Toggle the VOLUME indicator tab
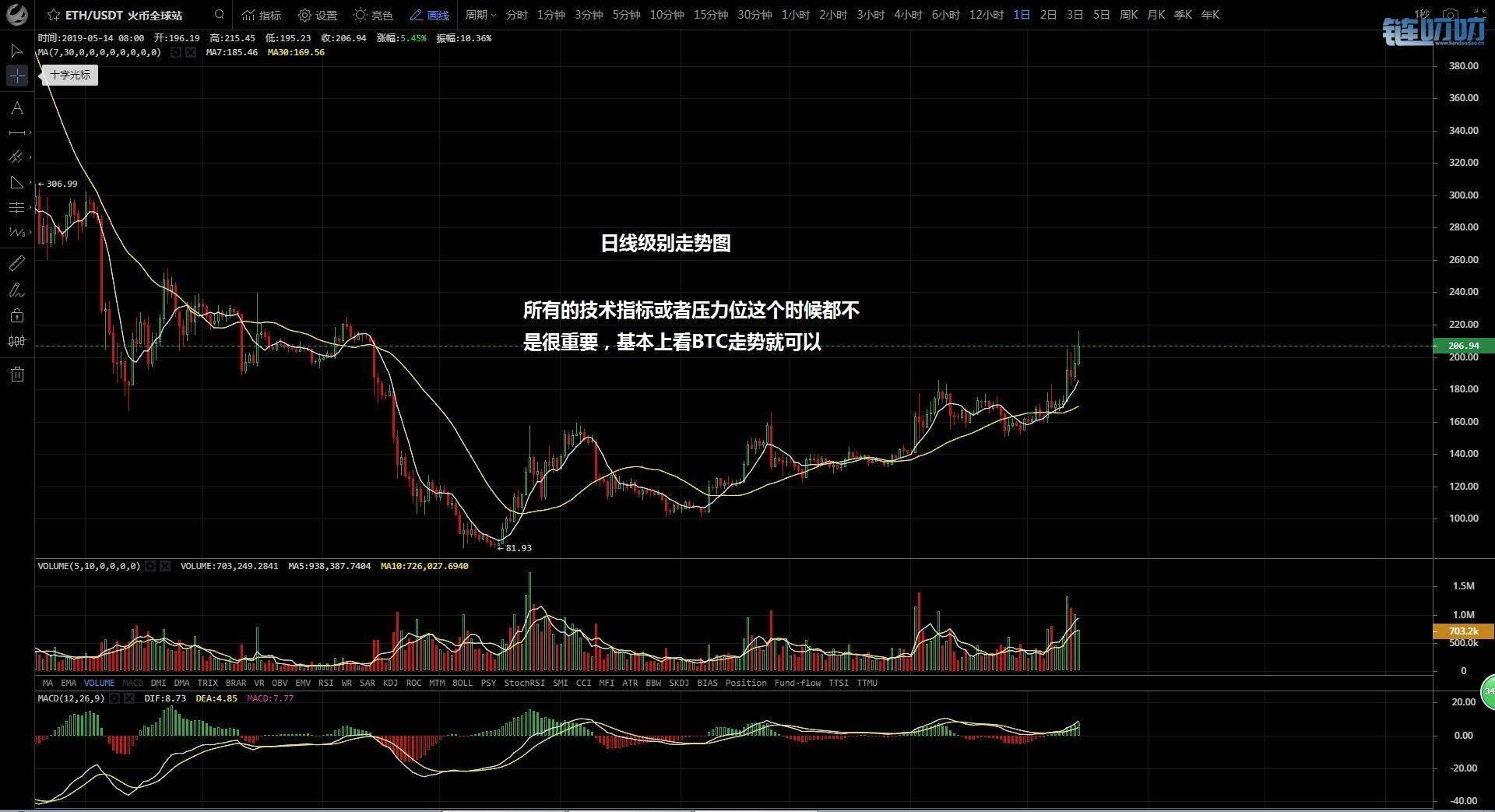Viewport: 1495px width, 812px height. pyautogui.click(x=99, y=683)
